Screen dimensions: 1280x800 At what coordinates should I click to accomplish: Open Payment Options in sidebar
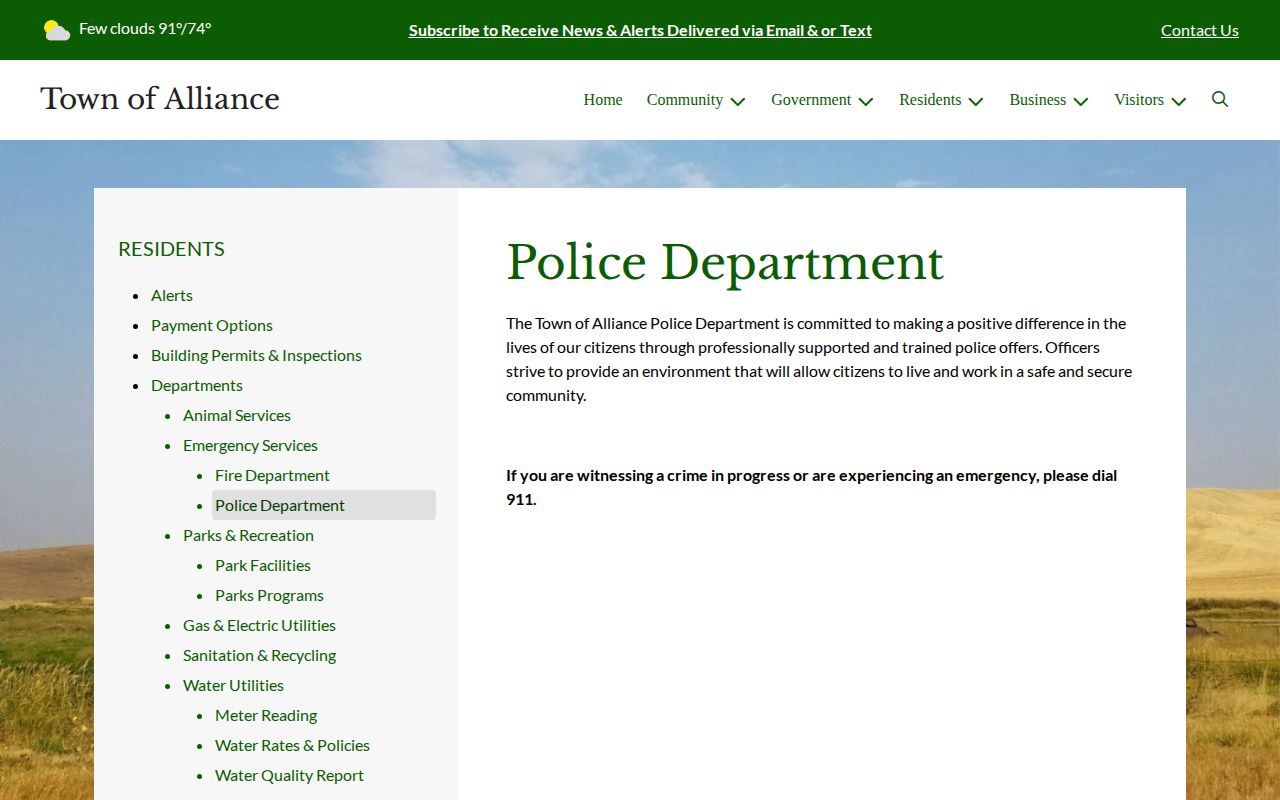[212, 325]
